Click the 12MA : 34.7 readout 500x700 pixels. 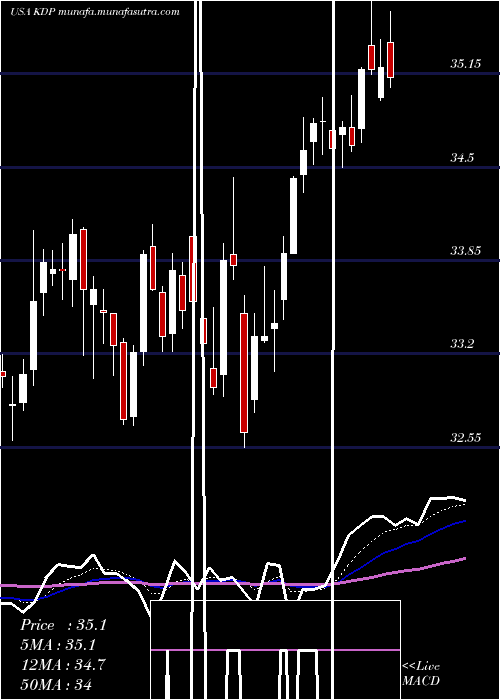pos(63,665)
